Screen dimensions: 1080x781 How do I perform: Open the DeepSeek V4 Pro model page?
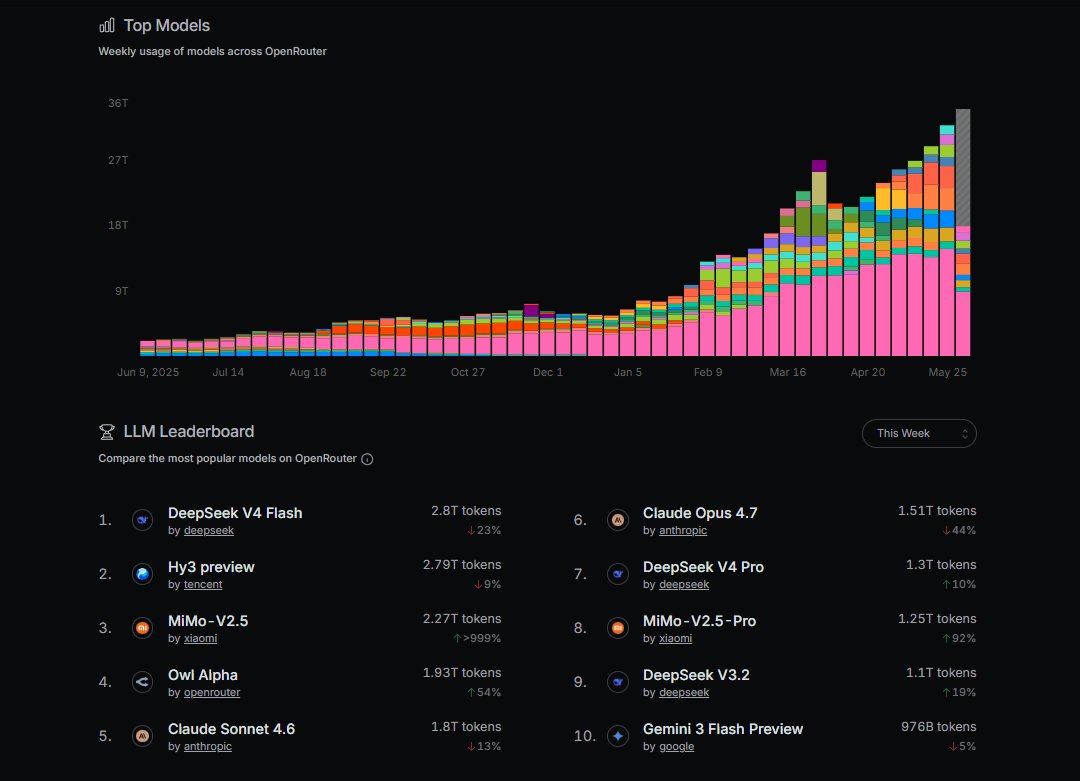703,567
